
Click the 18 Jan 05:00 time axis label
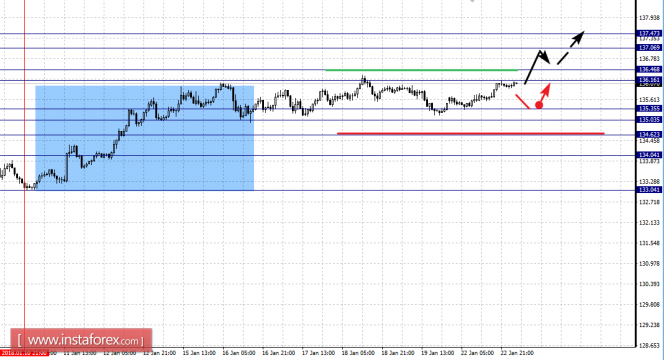(x=358, y=353)
